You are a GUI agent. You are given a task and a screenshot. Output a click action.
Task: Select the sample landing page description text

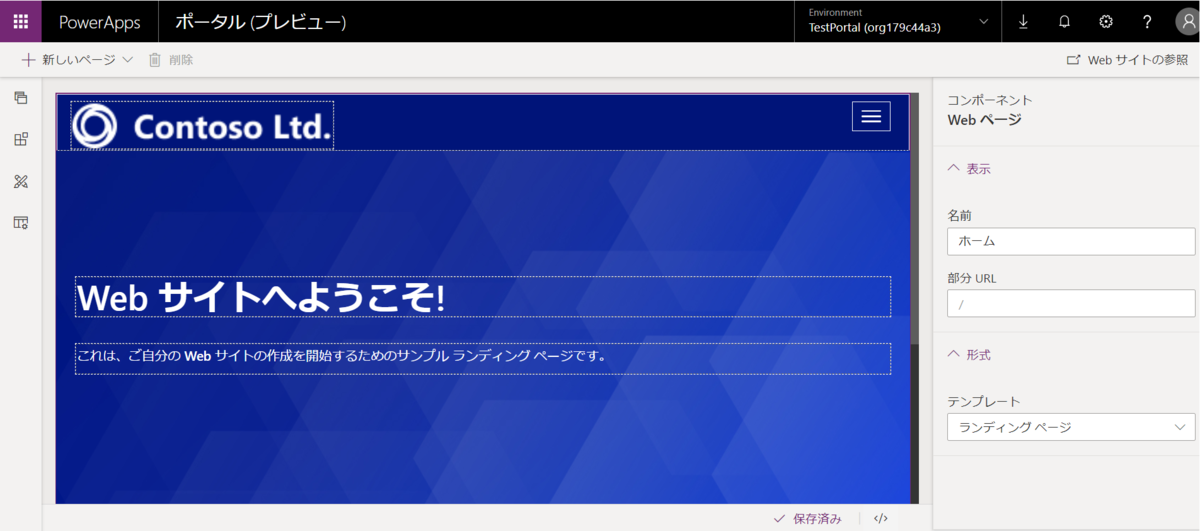tap(483, 358)
